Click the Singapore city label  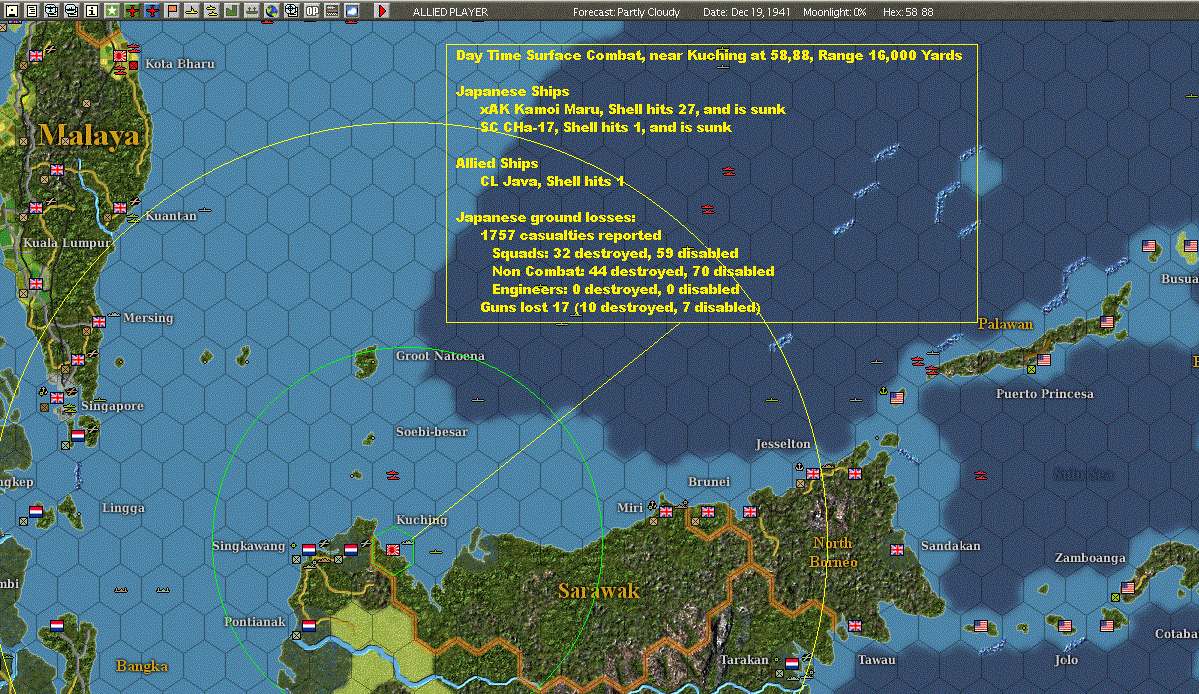tap(112, 406)
